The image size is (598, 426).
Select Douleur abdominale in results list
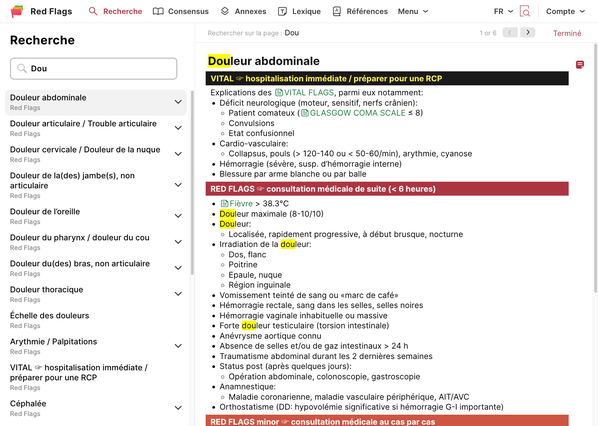(x=95, y=102)
